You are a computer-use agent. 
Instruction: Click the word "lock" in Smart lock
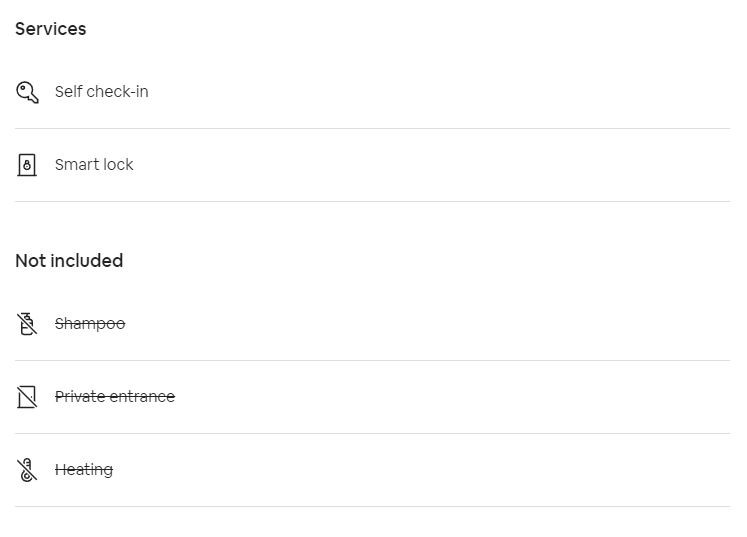118,165
